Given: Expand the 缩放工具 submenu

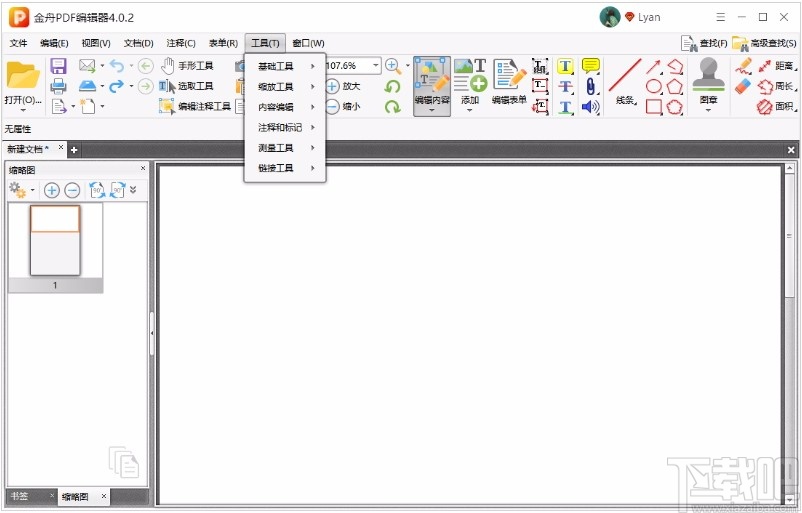Looking at the screenshot, I should click(x=285, y=86).
